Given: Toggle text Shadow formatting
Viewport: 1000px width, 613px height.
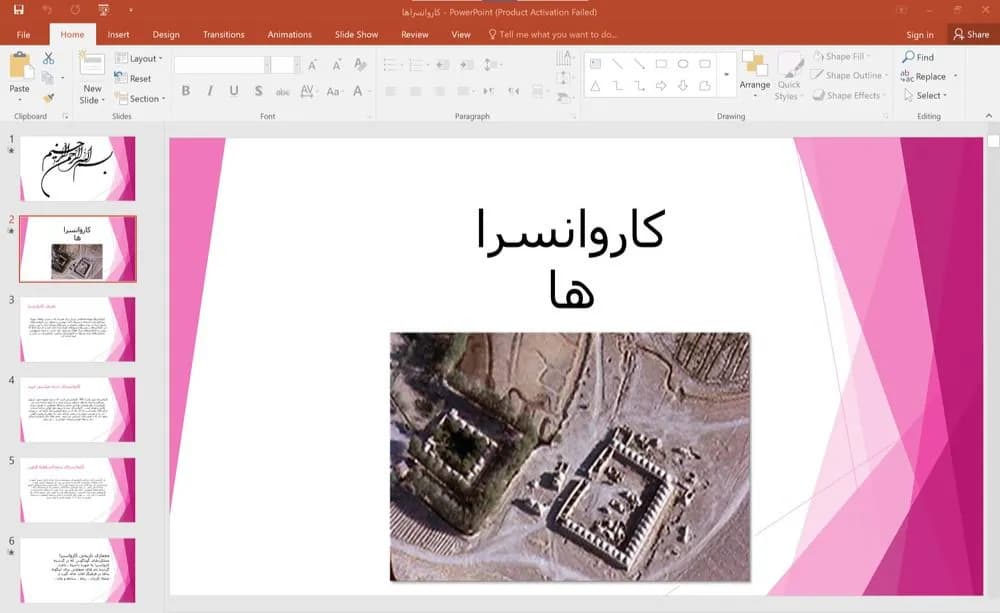Looking at the screenshot, I should point(258,91).
